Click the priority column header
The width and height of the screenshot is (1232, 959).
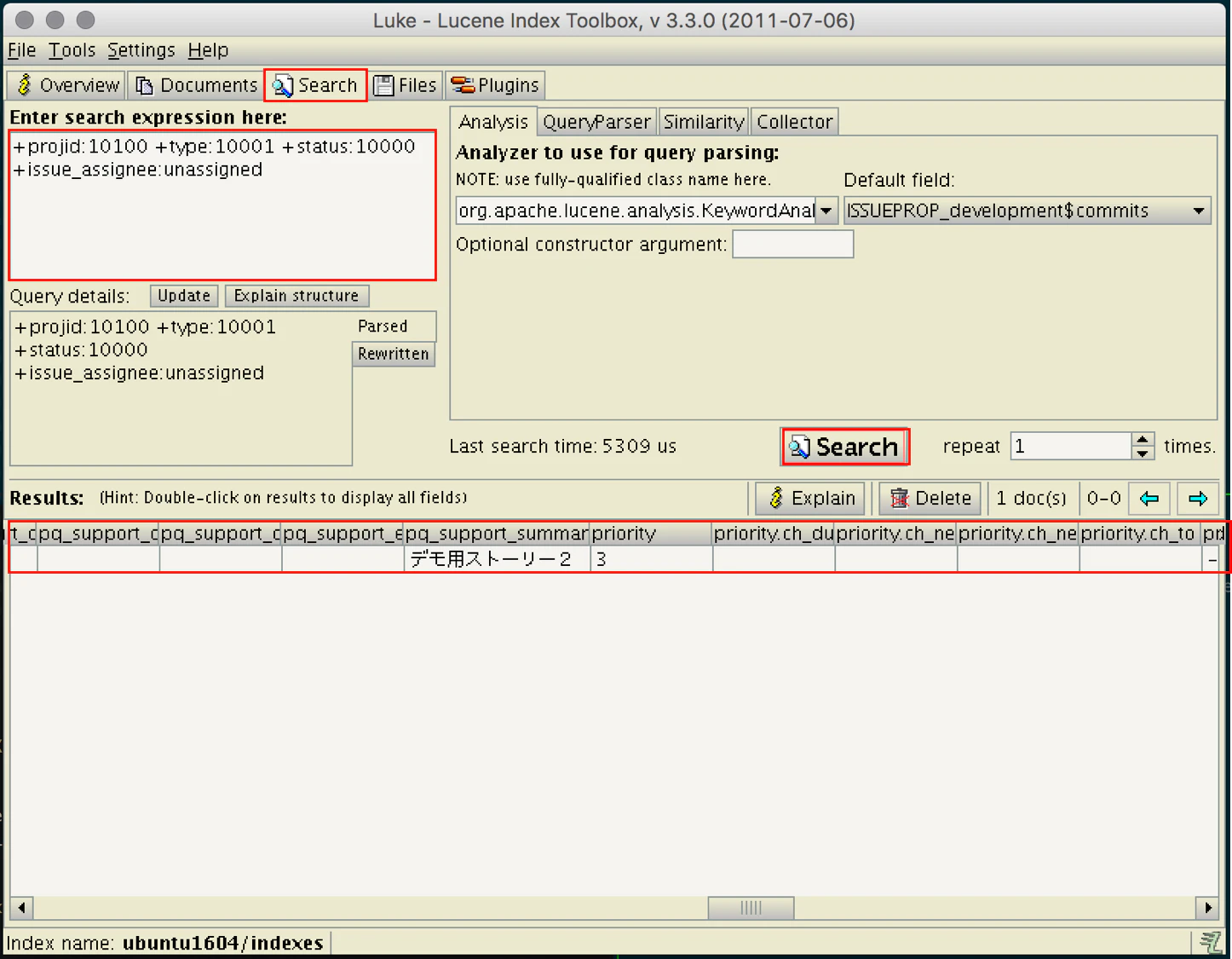[651, 534]
